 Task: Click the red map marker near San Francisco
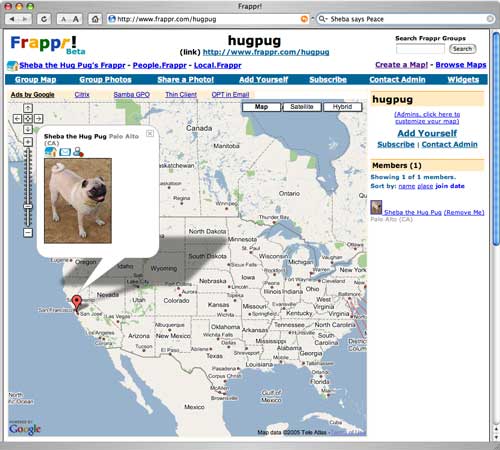[x=77, y=304]
